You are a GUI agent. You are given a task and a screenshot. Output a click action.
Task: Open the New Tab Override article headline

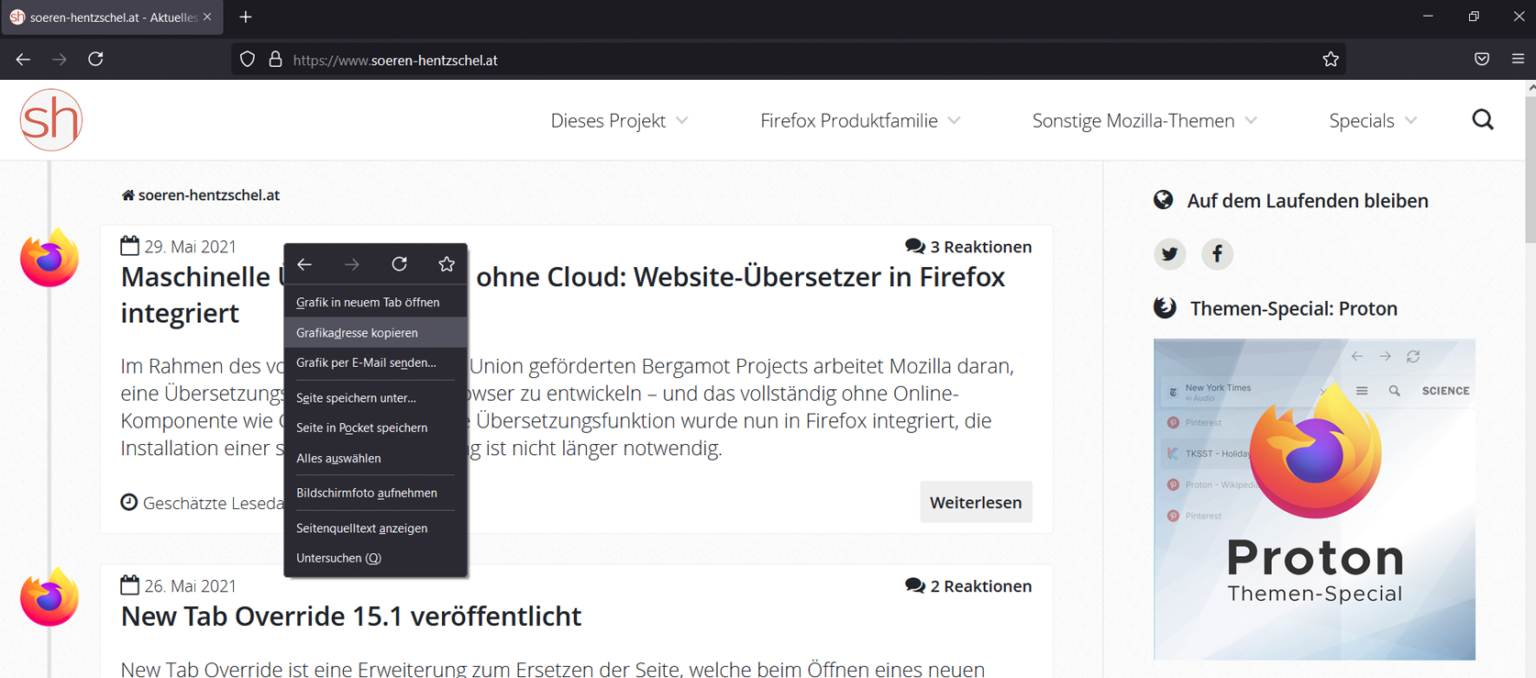350,616
